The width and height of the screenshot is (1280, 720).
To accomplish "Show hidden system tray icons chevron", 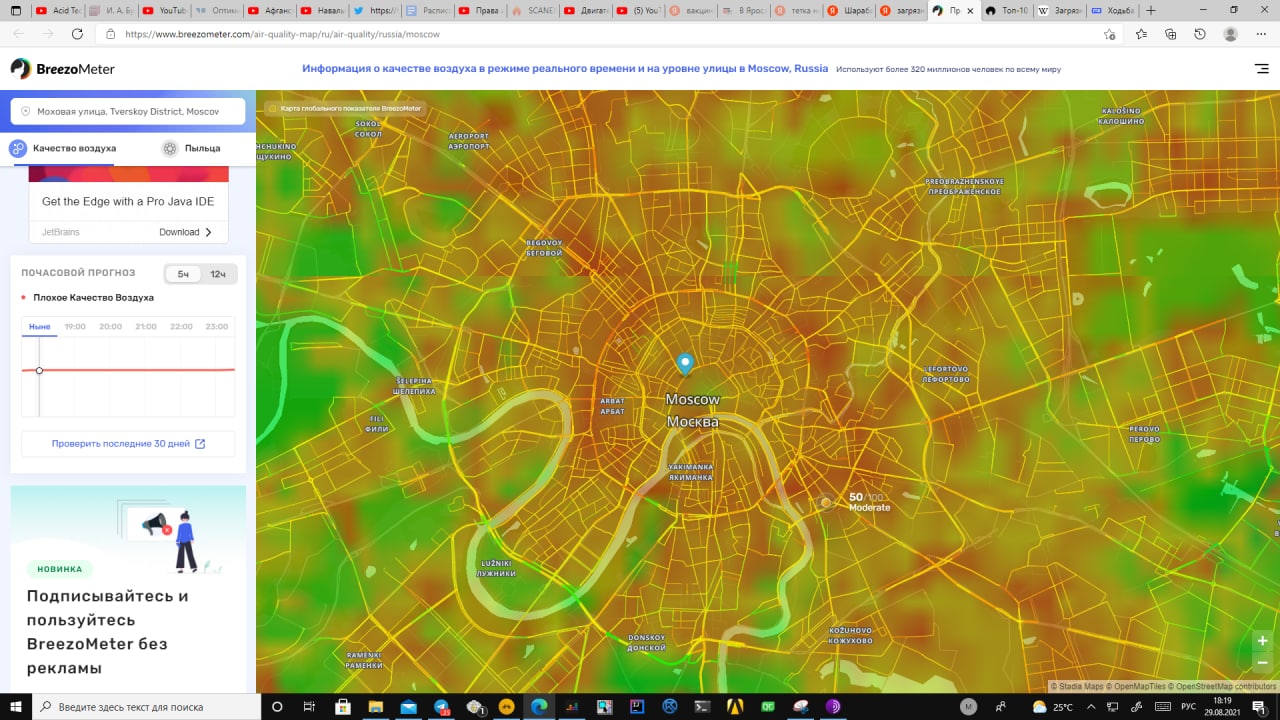I will click(1092, 707).
